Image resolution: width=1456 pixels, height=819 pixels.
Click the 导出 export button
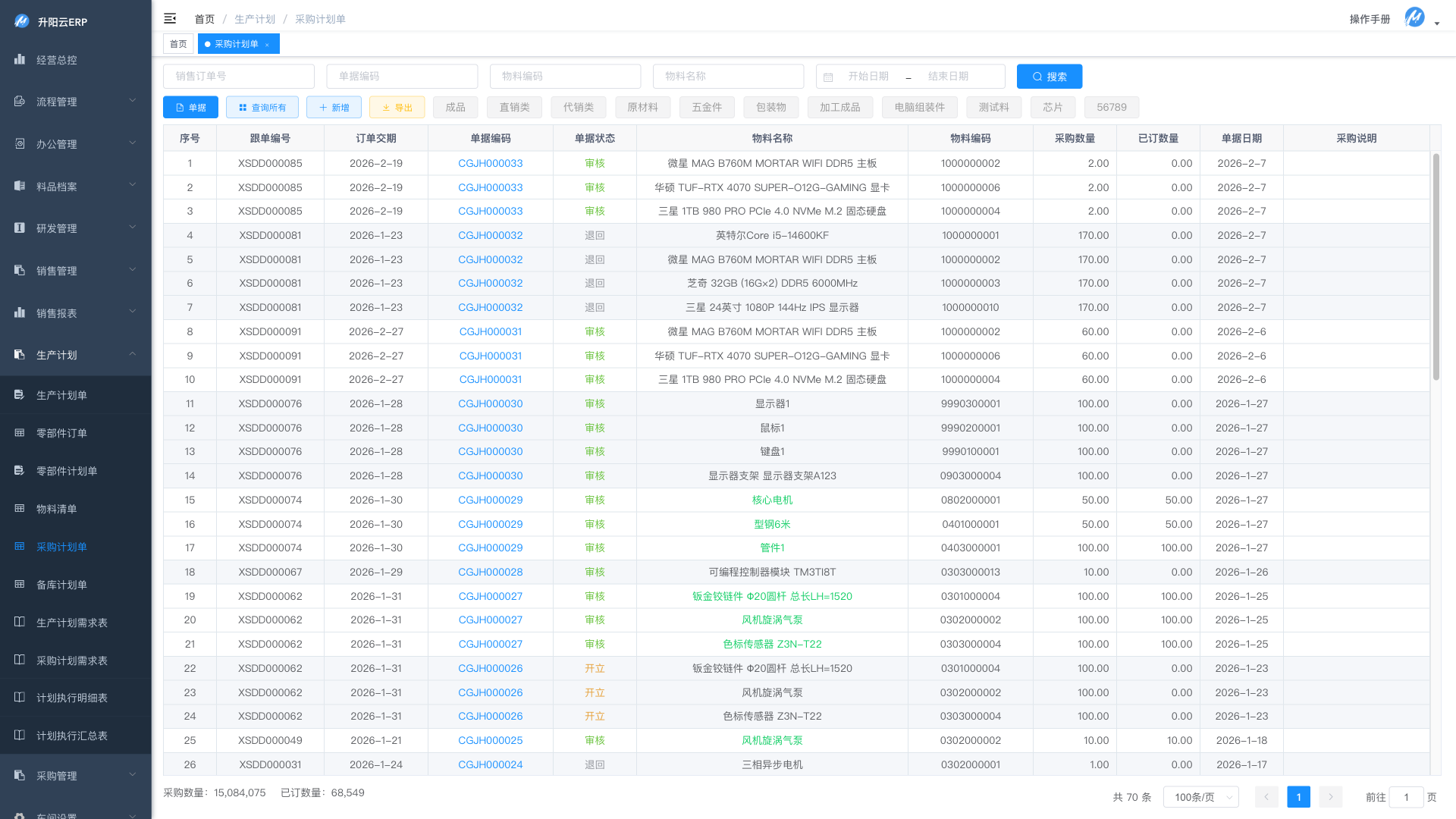click(x=397, y=108)
